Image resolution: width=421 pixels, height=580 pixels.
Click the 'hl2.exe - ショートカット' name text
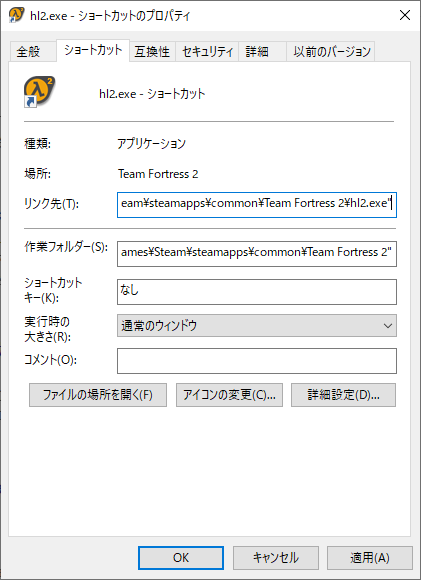tap(152, 94)
